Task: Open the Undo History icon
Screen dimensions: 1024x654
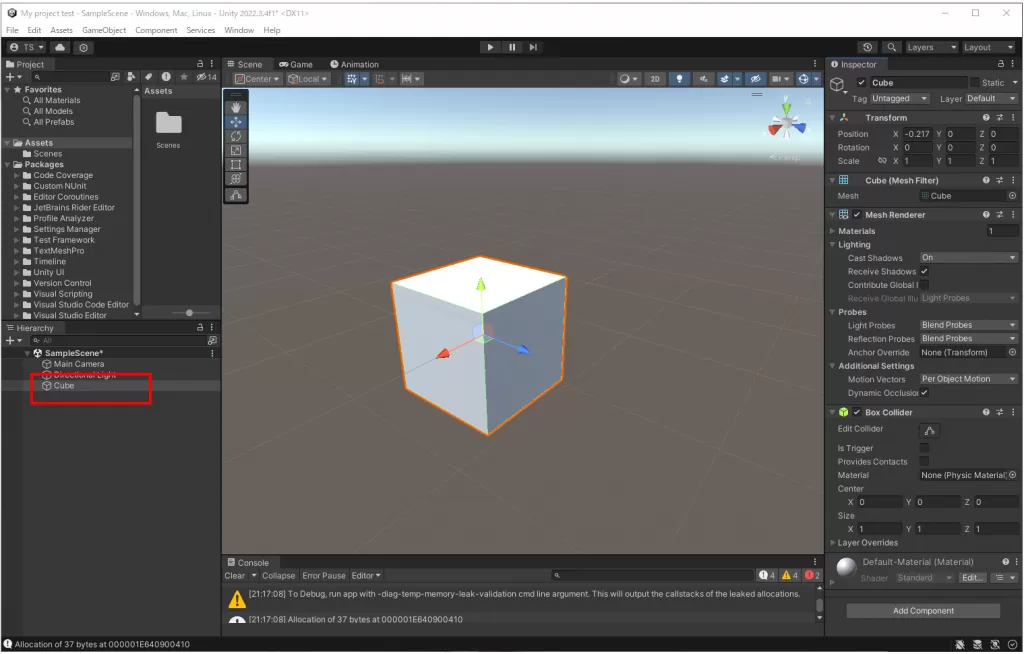Action: (x=866, y=47)
